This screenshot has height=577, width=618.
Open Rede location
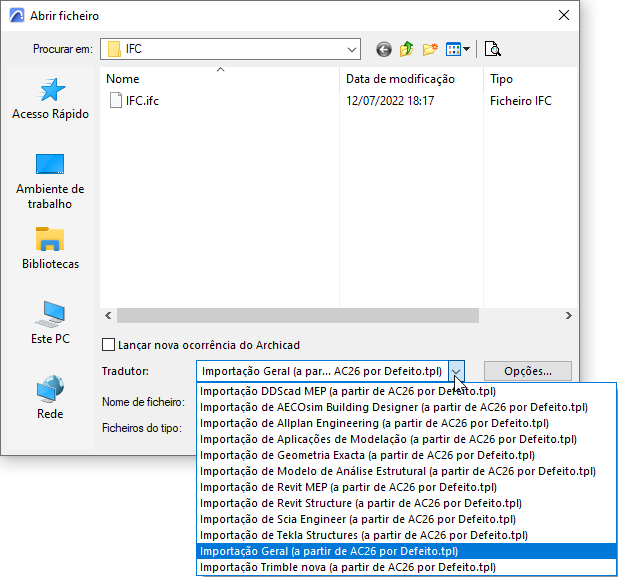coord(50,397)
